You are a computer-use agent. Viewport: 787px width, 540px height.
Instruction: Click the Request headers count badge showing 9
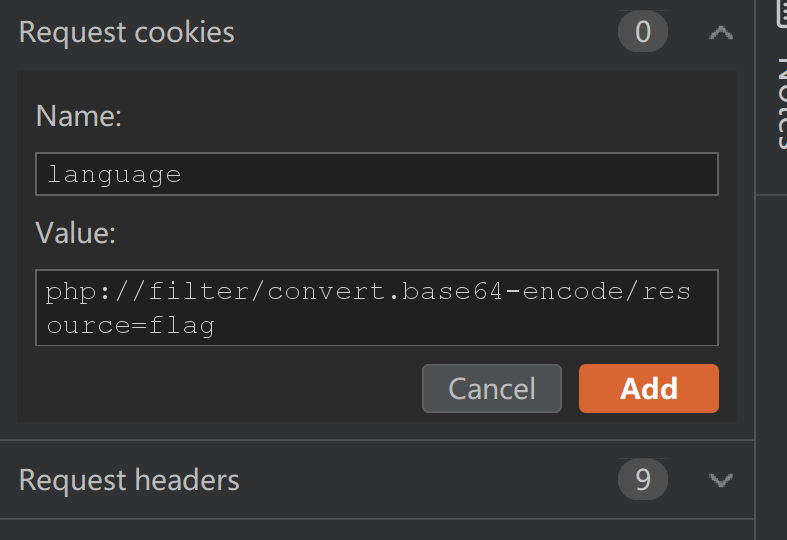[x=643, y=479]
